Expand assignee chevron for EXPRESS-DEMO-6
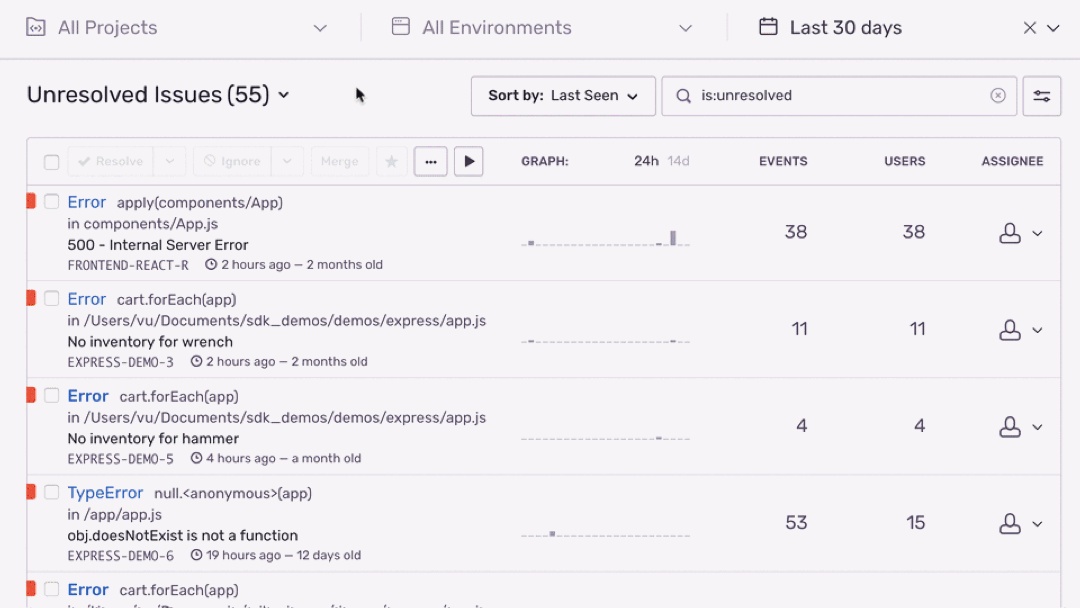 (x=1037, y=524)
